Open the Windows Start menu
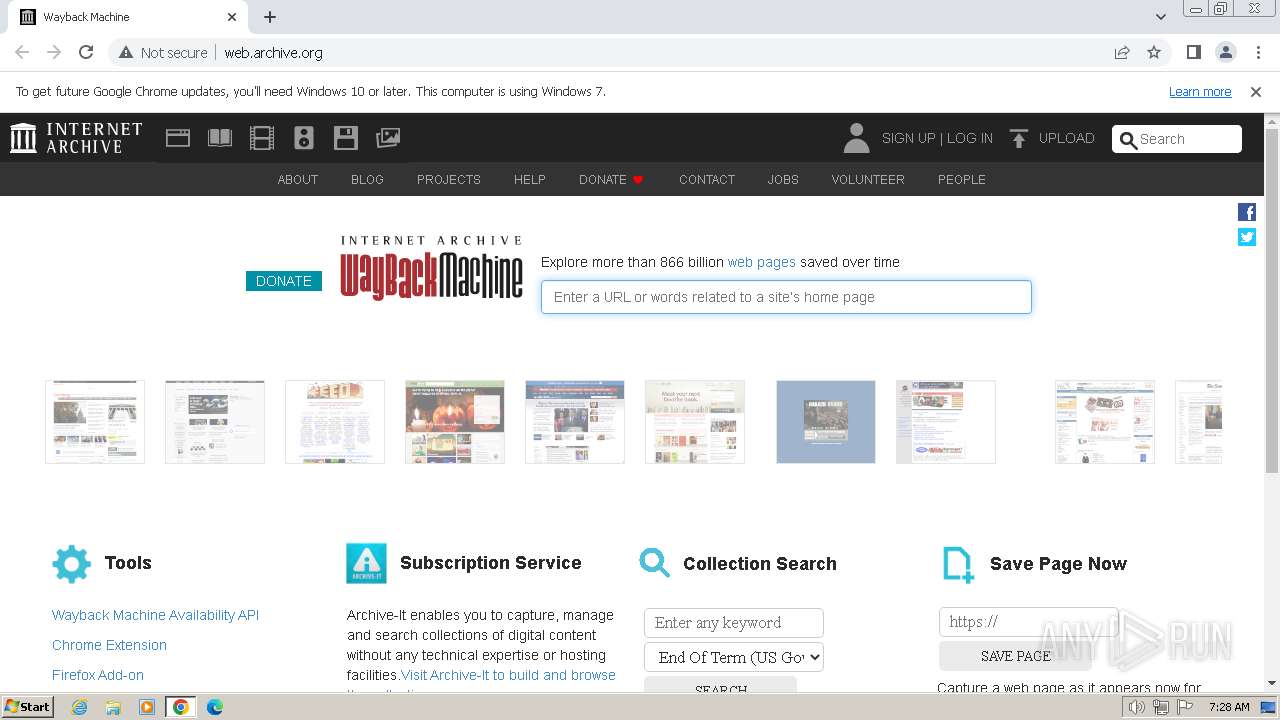Screen dimensions: 1280x720 pyautogui.click(x=27, y=707)
